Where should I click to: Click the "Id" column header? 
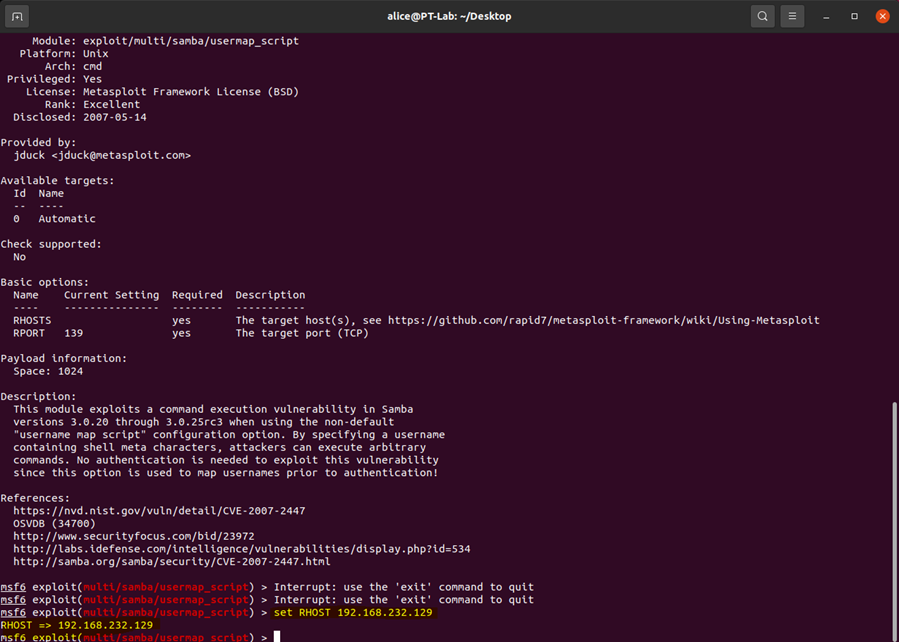tap(19, 193)
